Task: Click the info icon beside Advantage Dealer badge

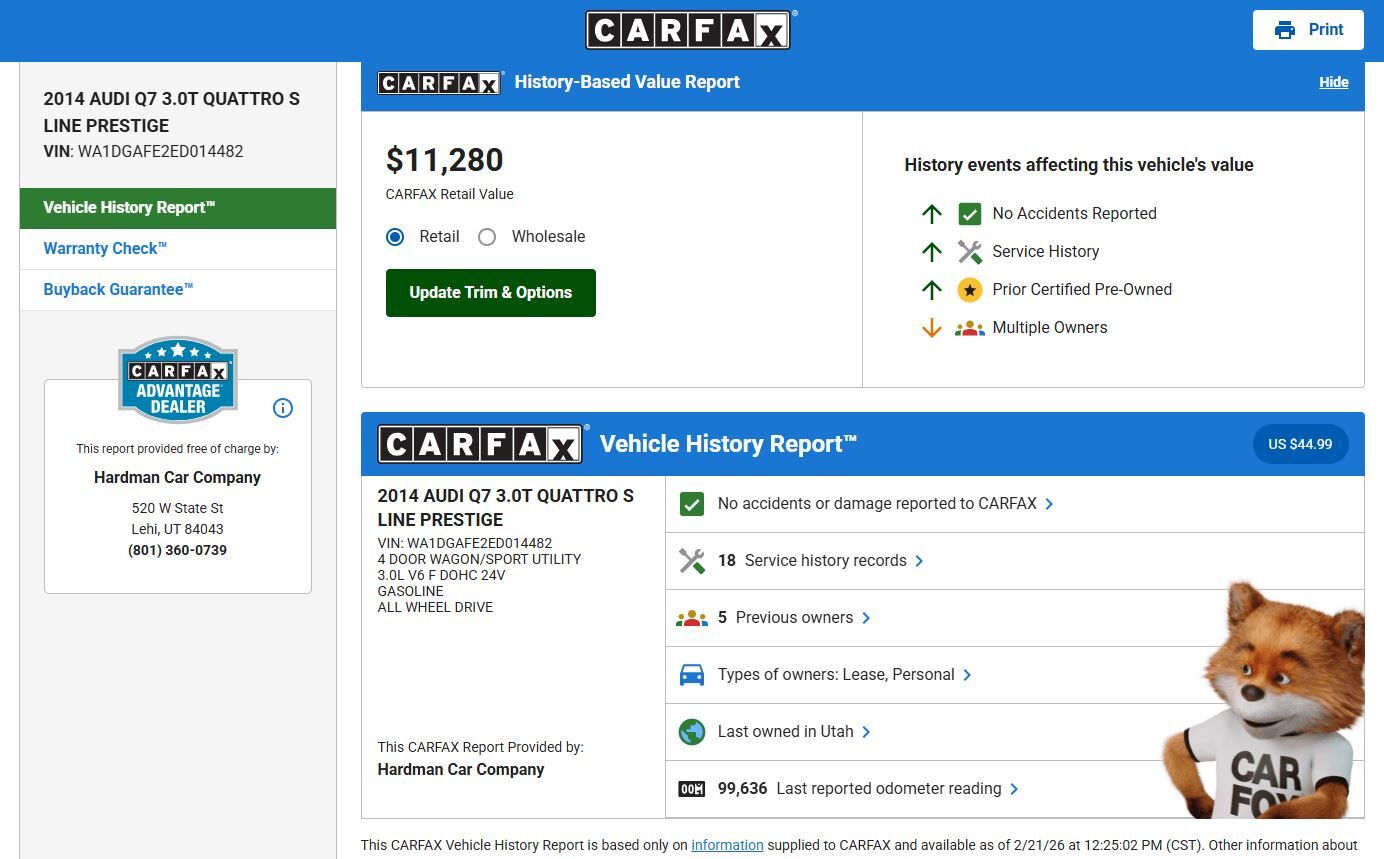Action: (283, 408)
